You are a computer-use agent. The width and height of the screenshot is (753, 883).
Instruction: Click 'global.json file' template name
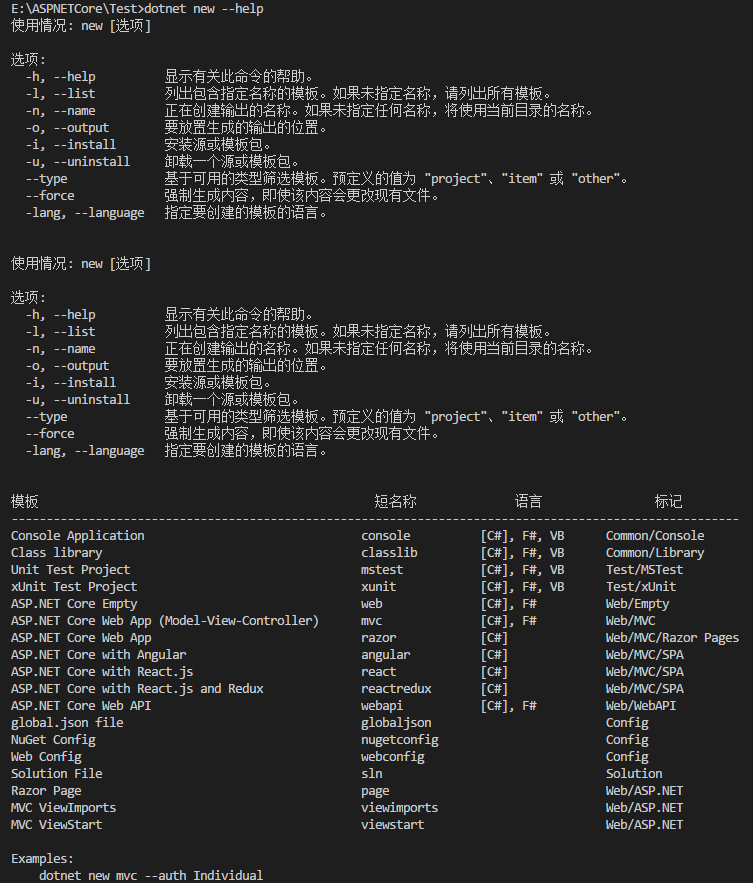click(67, 723)
